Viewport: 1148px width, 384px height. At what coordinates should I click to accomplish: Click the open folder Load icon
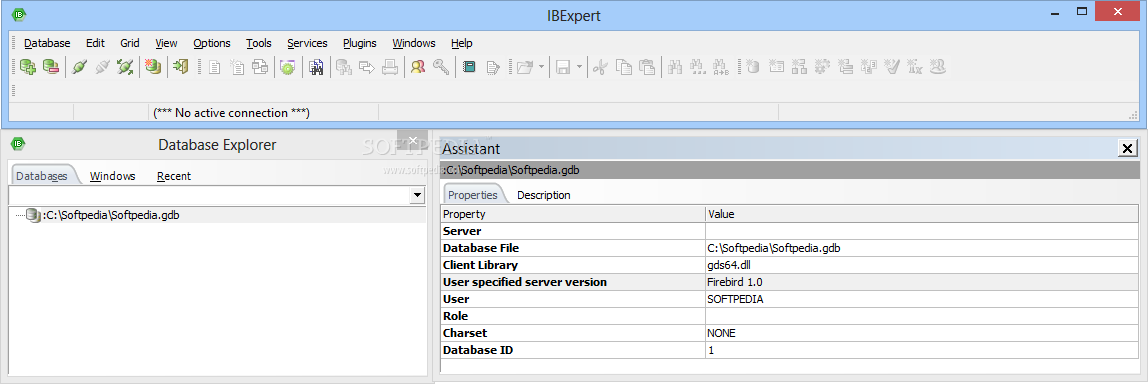click(x=525, y=67)
